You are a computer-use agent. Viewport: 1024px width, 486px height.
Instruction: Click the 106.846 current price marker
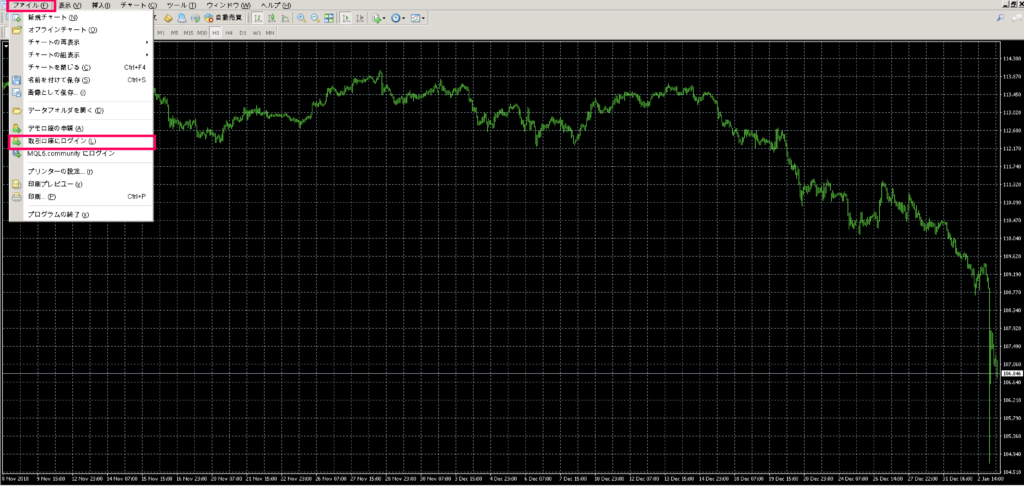pos(1009,373)
